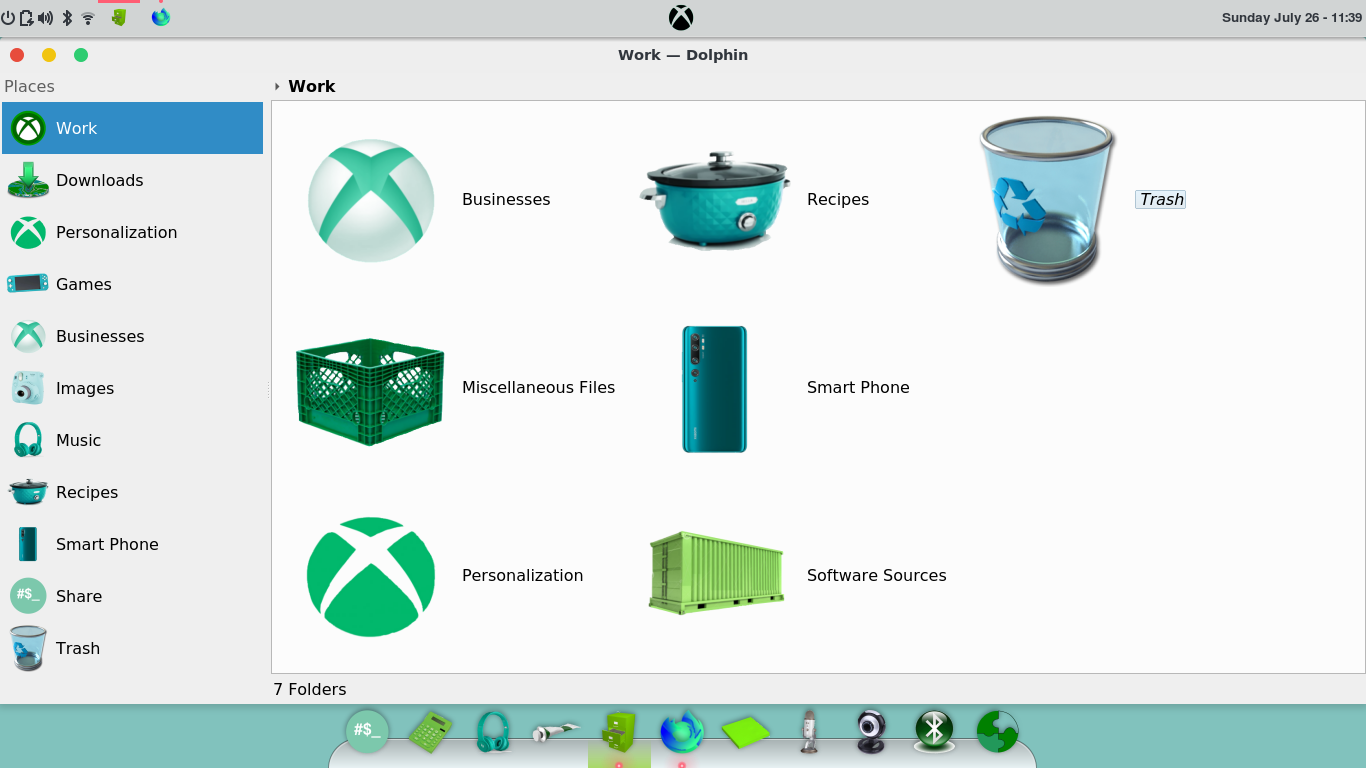
Task: Open the Businesses folder icon in main view
Action: [371, 200]
